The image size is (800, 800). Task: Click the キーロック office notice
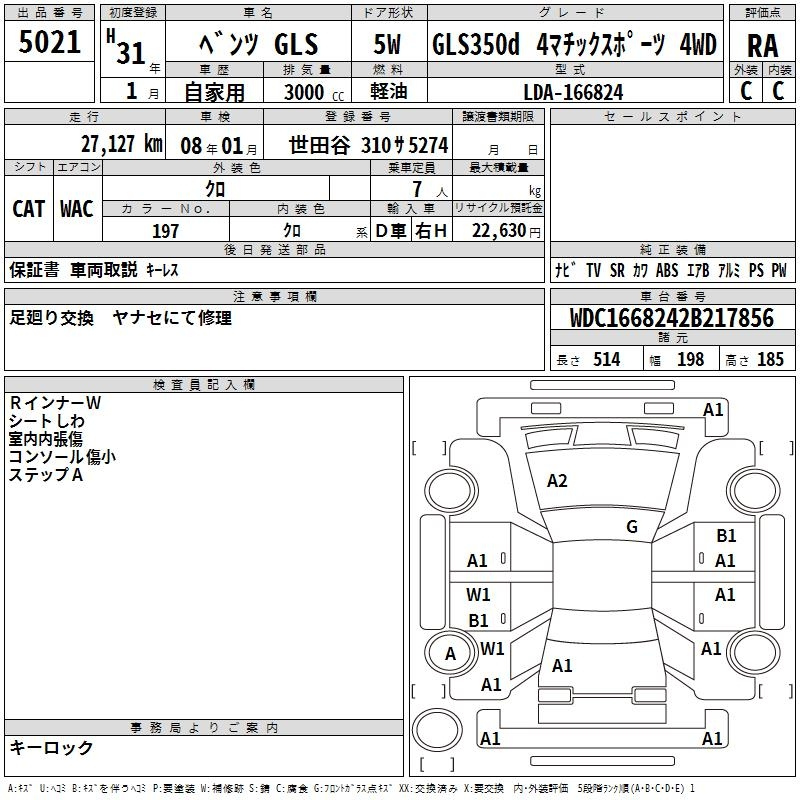(x=51, y=747)
